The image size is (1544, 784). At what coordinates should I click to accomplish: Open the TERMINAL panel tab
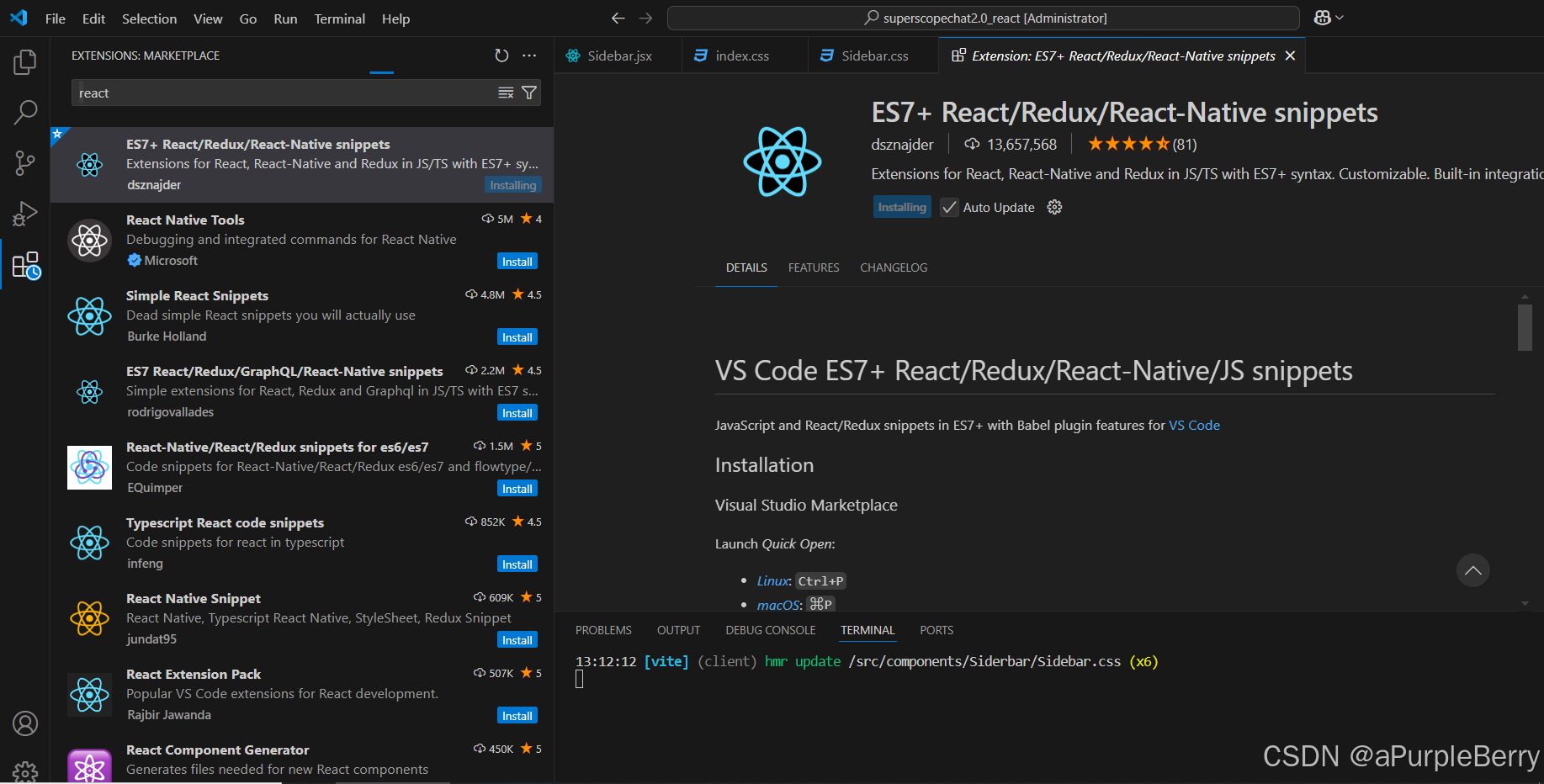pos(868,630)
